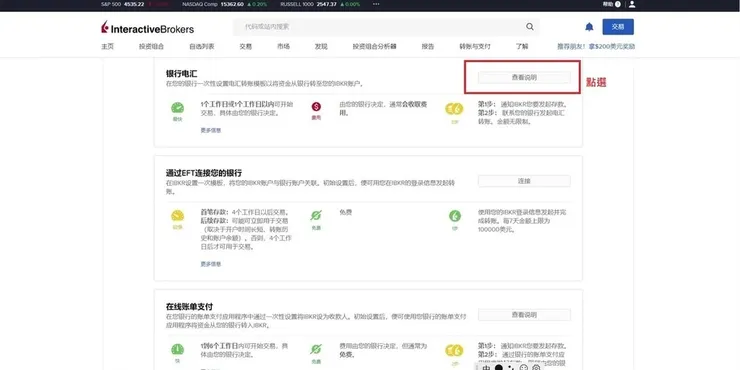The height and width of the screenshot is (370, 740).
Task: Click the Interactive Brokers logo
Action: (x=147, y=27)
